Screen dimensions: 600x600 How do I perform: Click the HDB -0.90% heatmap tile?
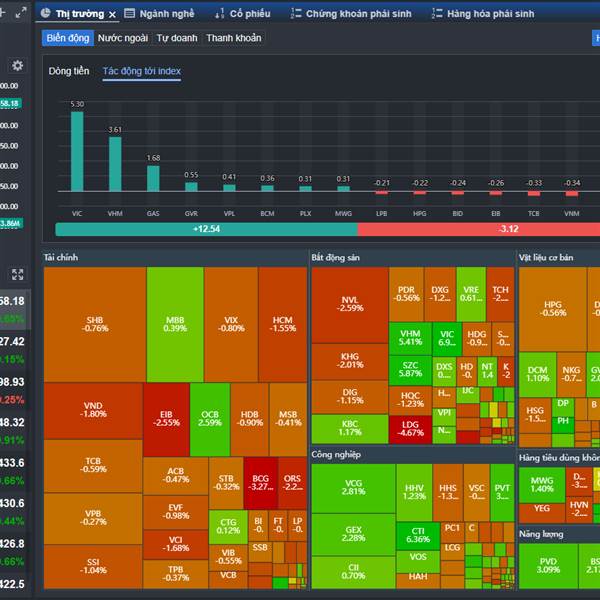coord(249,419)
